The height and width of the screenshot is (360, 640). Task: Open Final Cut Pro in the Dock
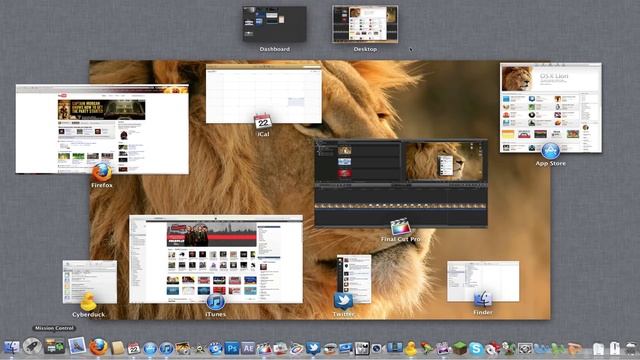pyautogui.click(x=264, y=348)
